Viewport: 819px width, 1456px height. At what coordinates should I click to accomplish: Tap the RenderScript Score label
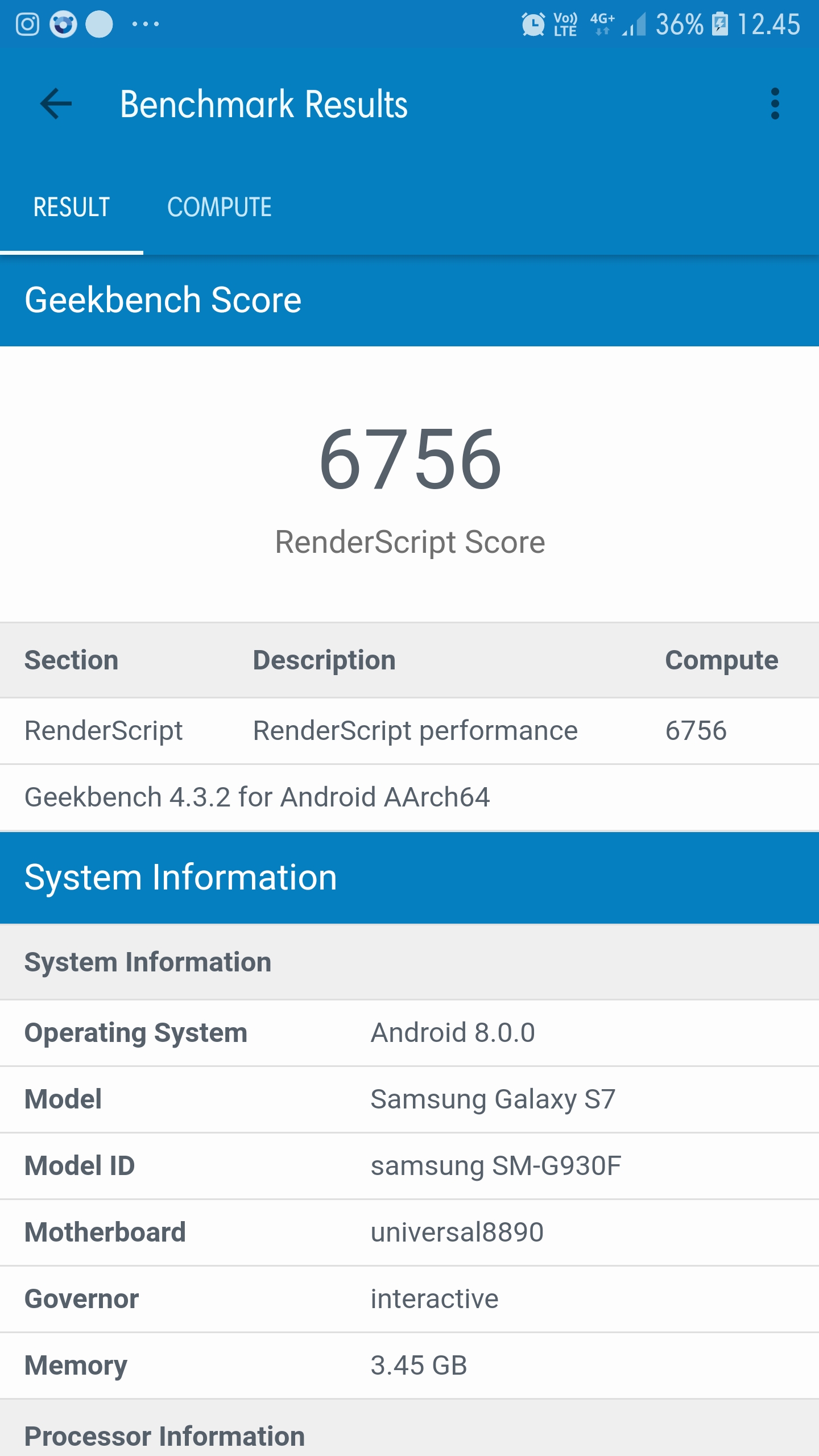coord(410,542)
